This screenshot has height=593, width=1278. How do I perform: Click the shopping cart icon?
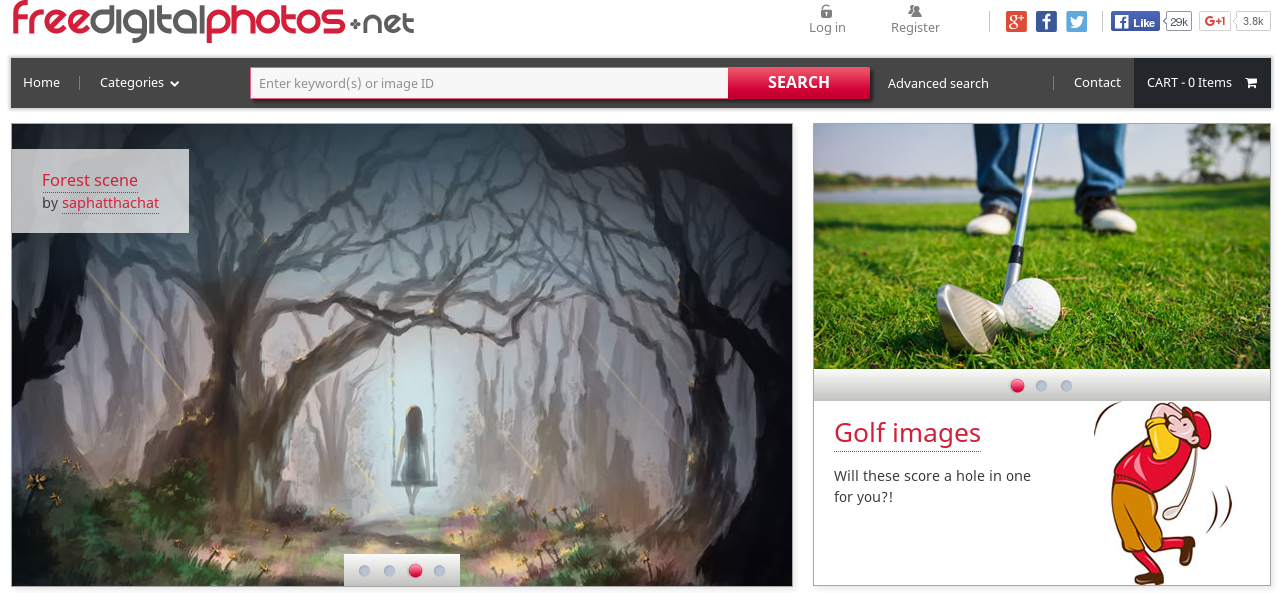tap(1251, 83)
